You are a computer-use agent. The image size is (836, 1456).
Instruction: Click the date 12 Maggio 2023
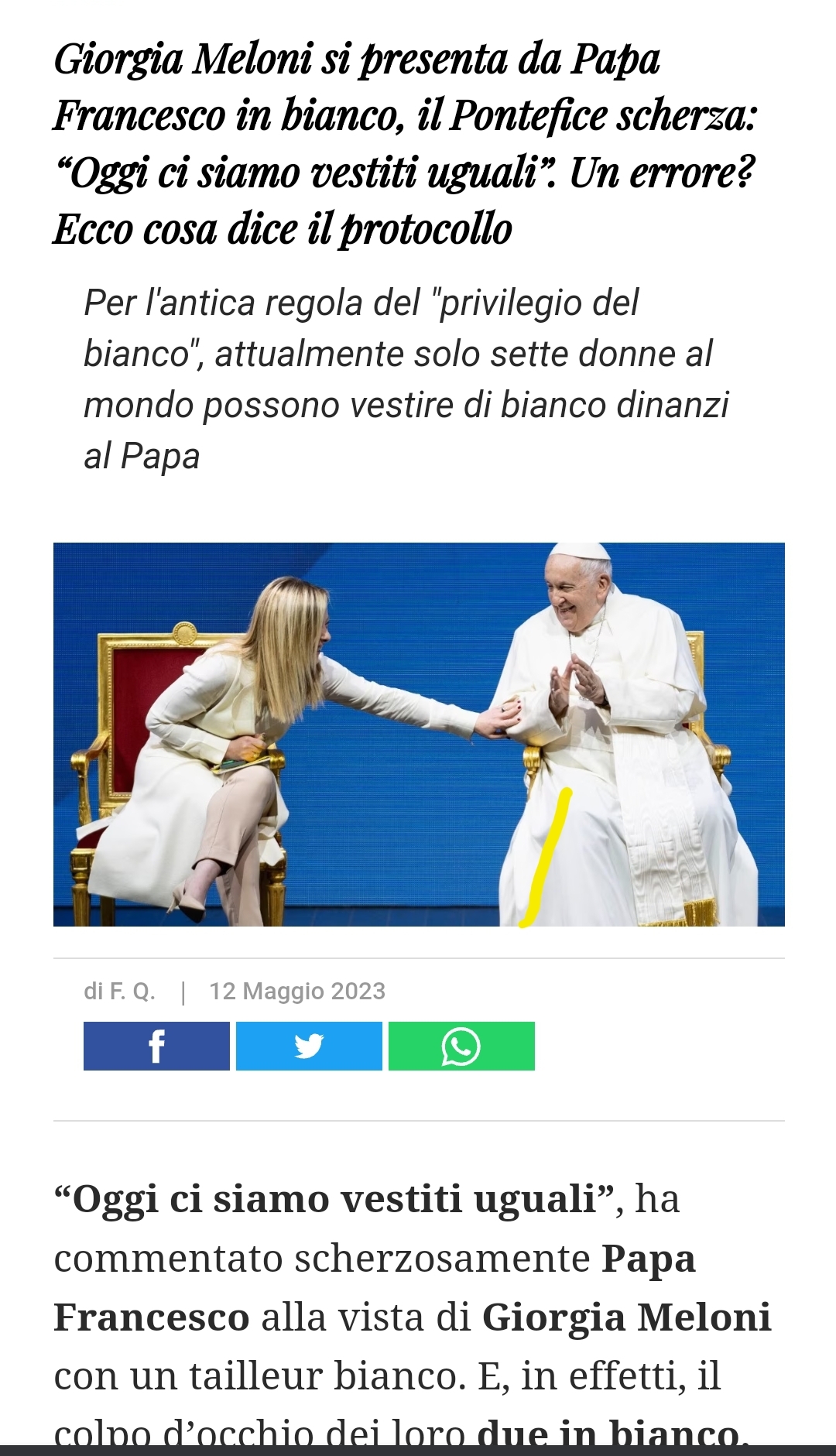[x=297, y=991]
